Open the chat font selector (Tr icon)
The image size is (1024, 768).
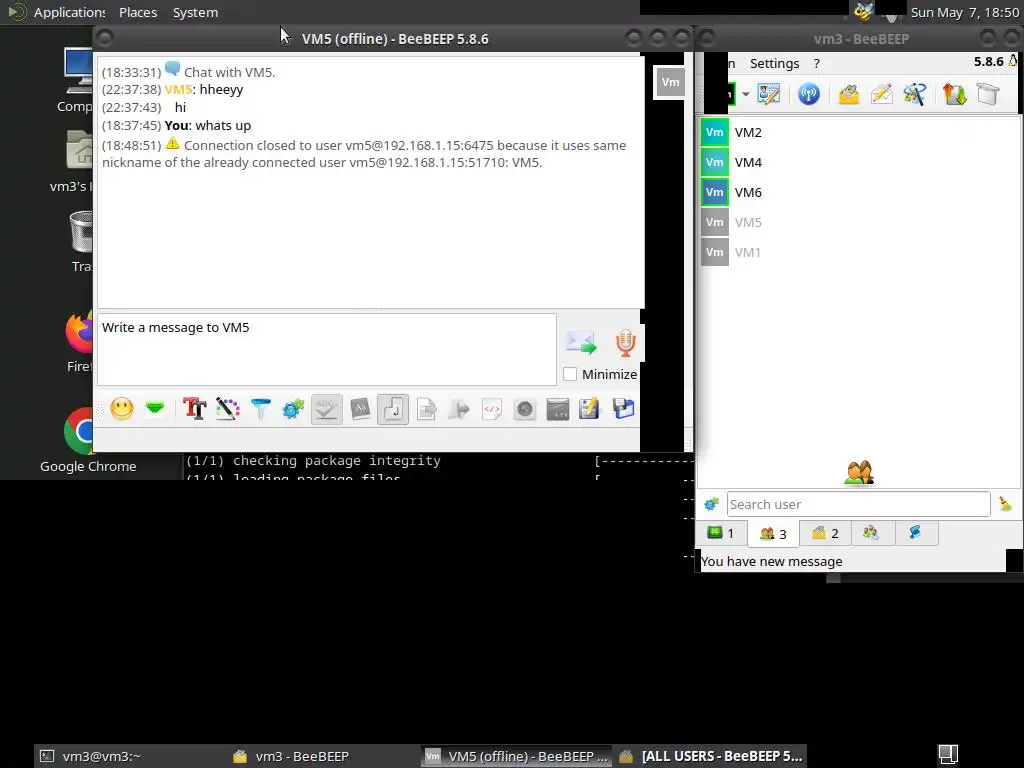(x=195, y=409)
